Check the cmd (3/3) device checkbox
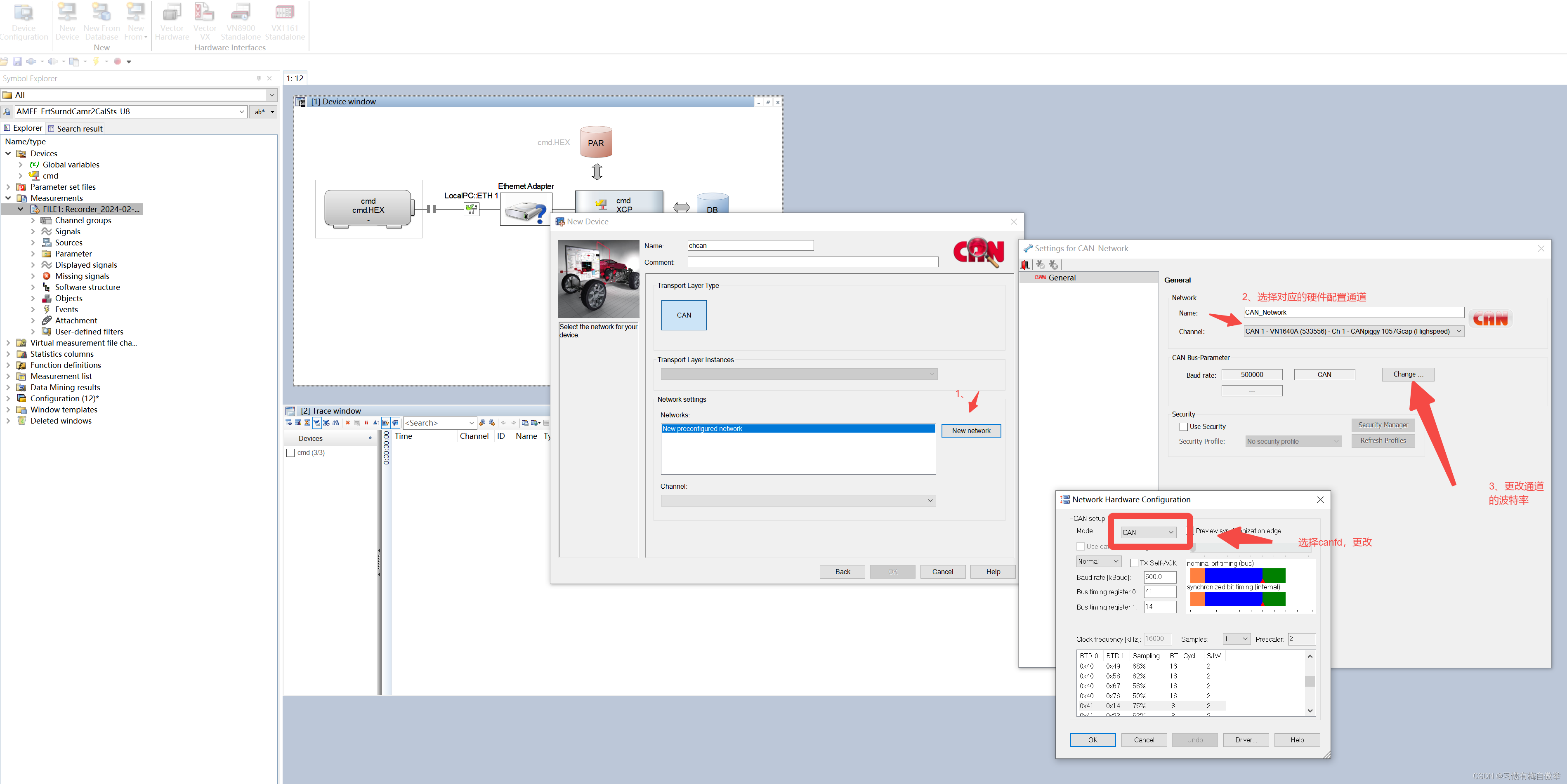 point(291,452)
